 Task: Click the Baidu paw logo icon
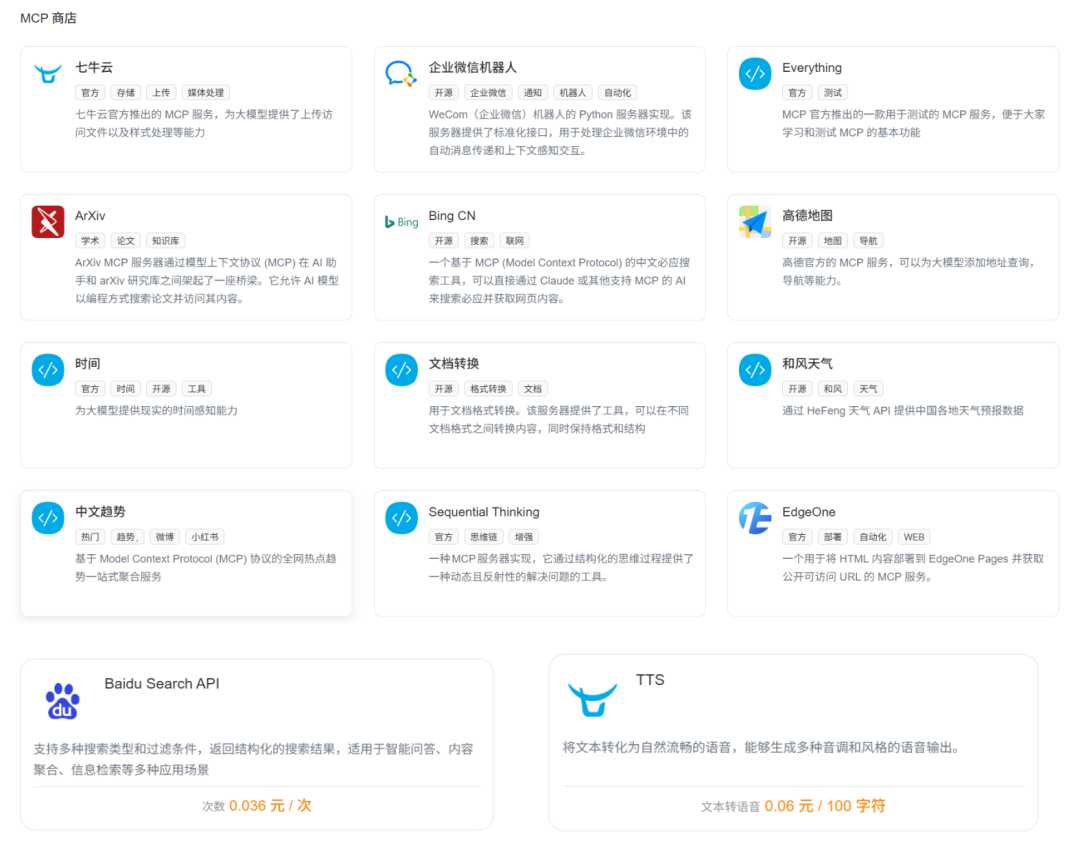63,701
